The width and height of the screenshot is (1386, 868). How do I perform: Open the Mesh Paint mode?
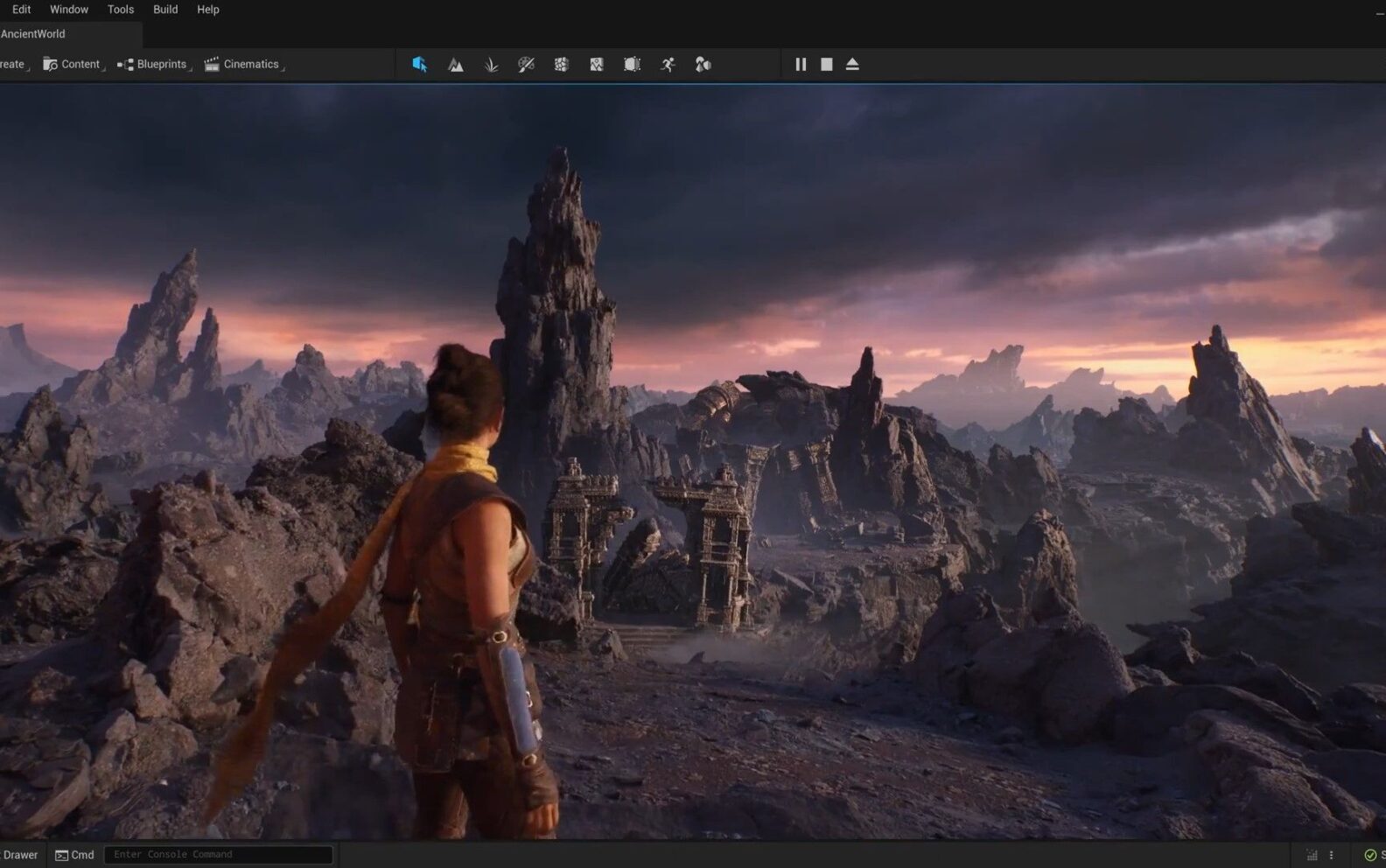[526, 65]
